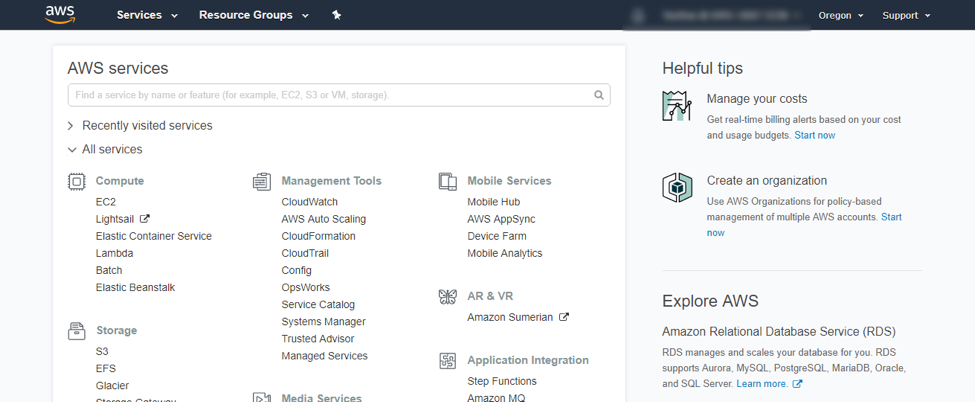Click the Storage category heading
The height and width of the screenshot is (402, 975).
(x=116, y=330)
